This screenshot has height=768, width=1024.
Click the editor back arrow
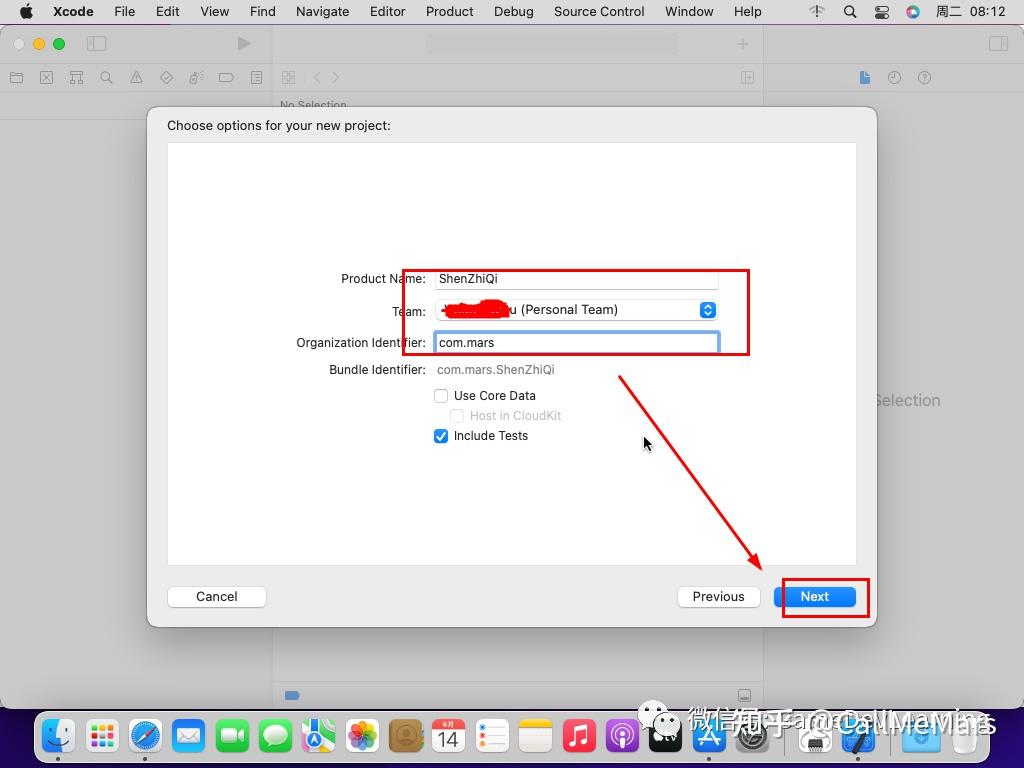317,78
